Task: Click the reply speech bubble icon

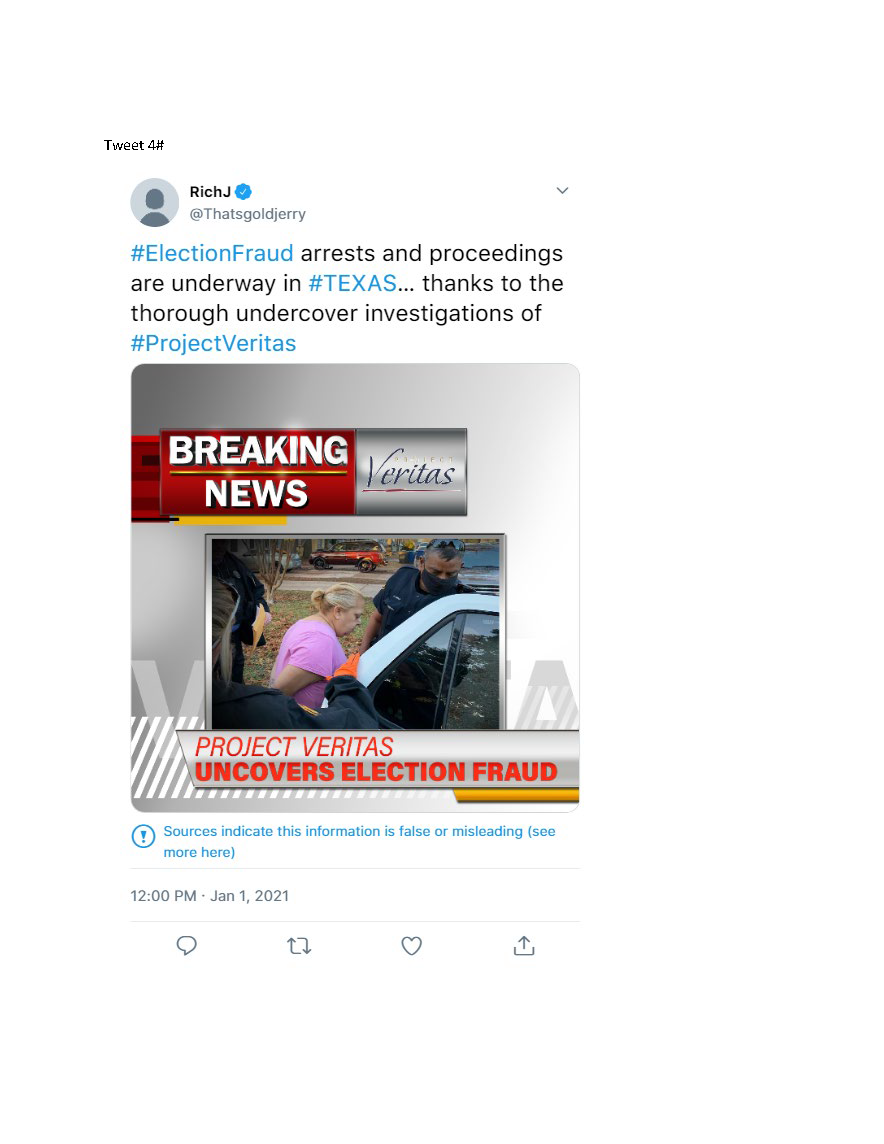Action: coord(187,946)
